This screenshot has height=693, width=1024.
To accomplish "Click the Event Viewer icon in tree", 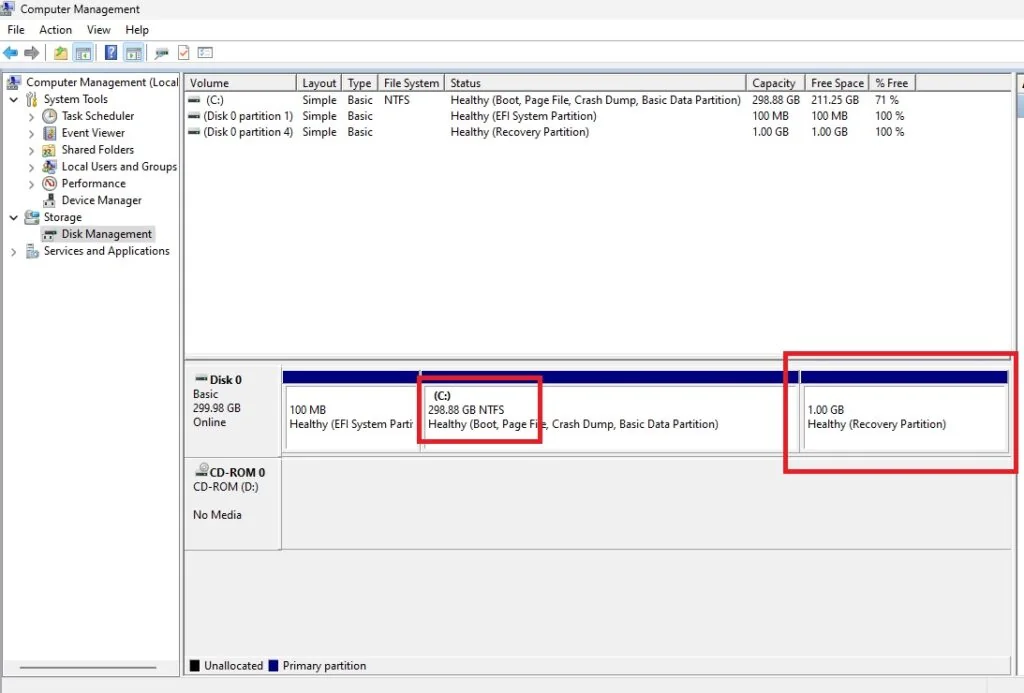I will (x=50, y=133).
